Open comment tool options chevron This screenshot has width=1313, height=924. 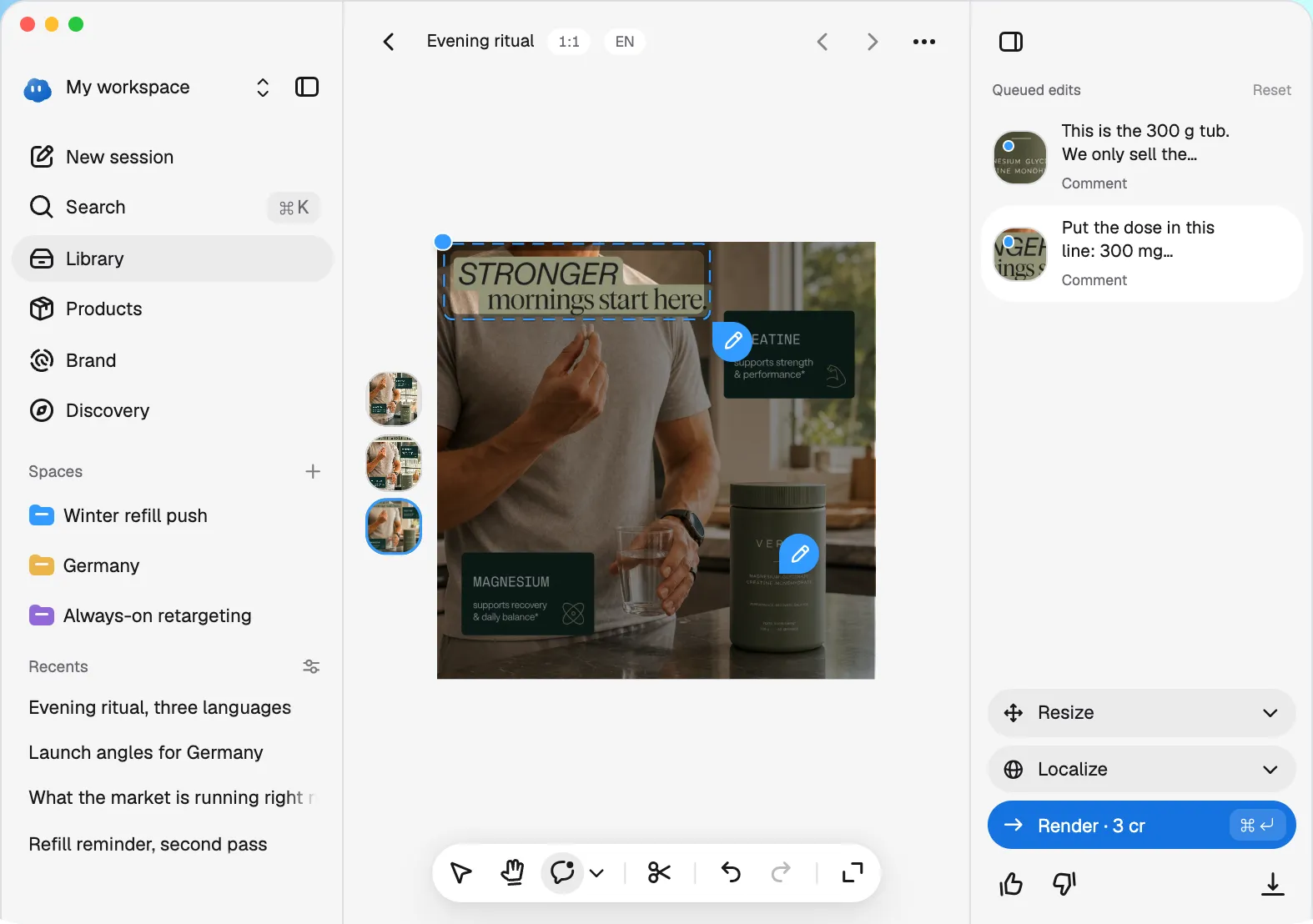click(596, 873)
